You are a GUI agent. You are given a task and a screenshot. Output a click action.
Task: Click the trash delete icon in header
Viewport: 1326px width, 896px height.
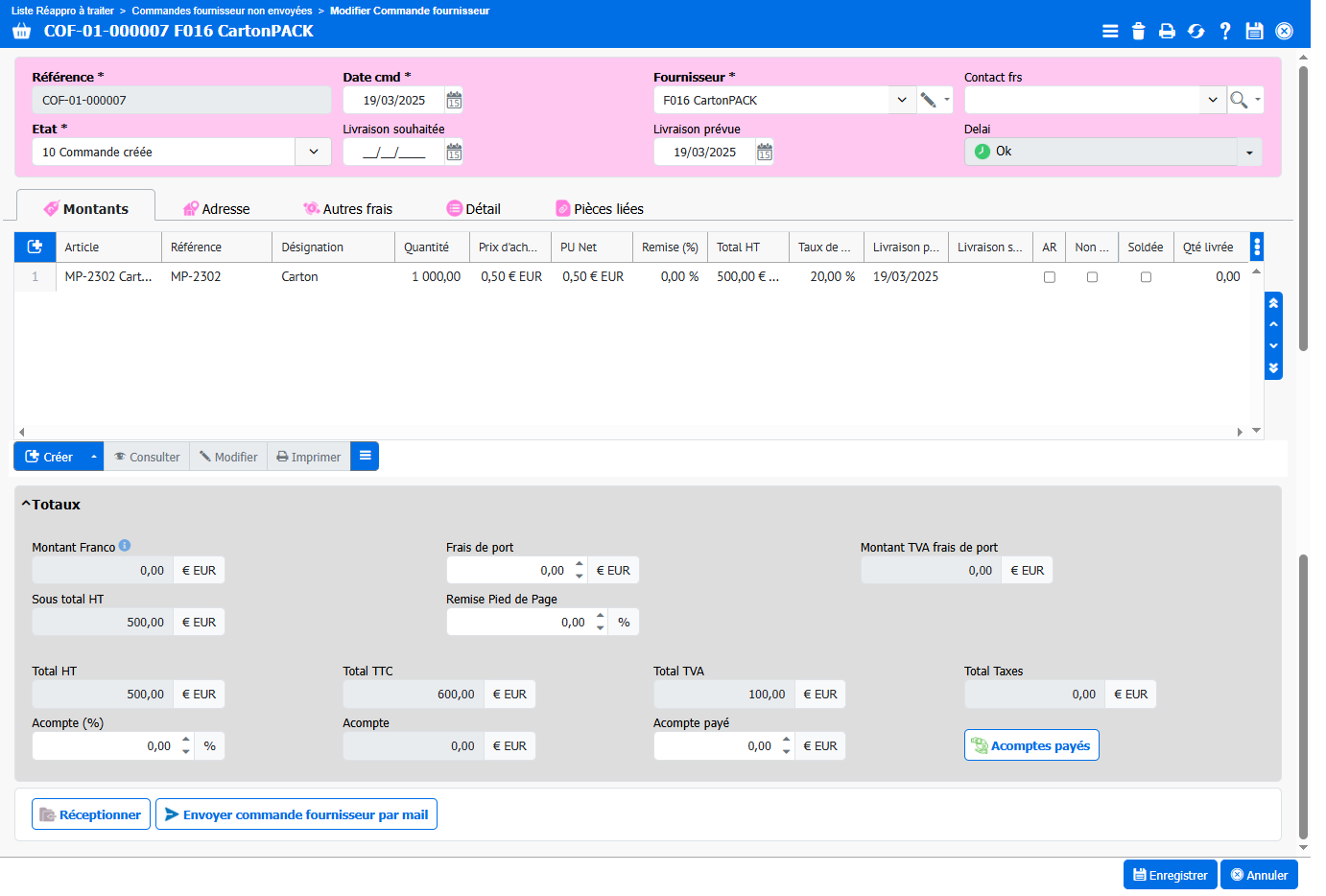coord(1138,31)
